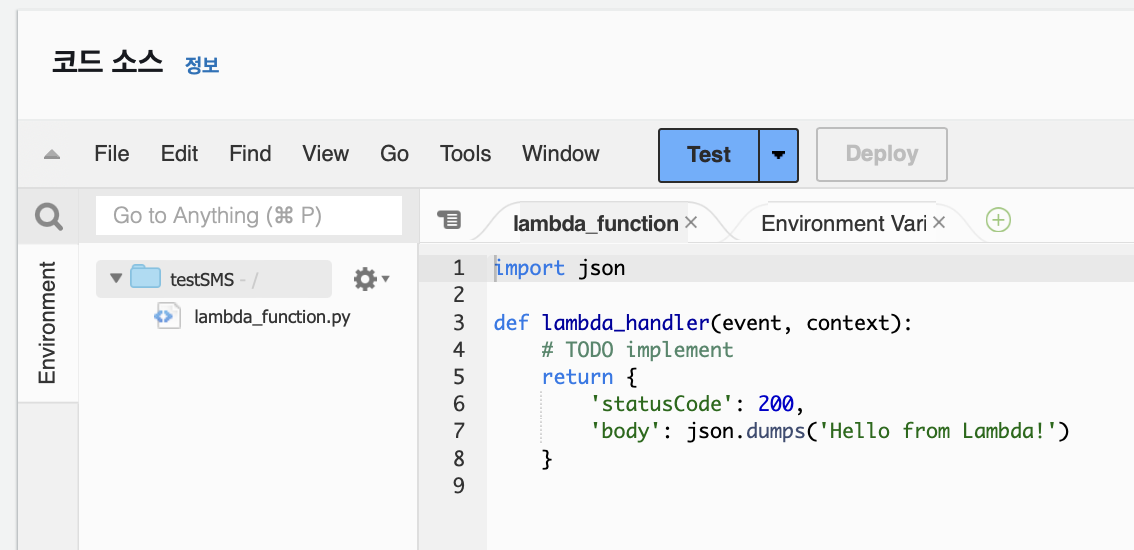This screenshot has width=1134, height=550.
Task: Open the Tools menu
Action: [465, 154]
